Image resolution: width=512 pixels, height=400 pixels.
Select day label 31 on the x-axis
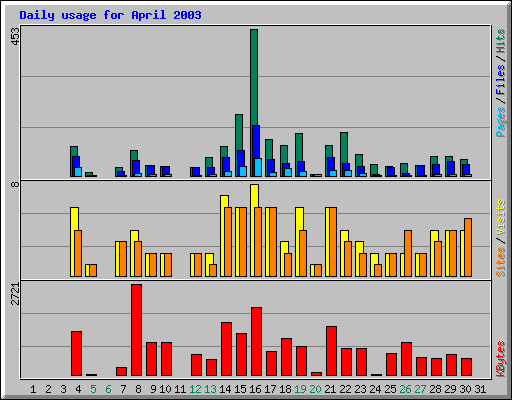click(x=480, y=389)
